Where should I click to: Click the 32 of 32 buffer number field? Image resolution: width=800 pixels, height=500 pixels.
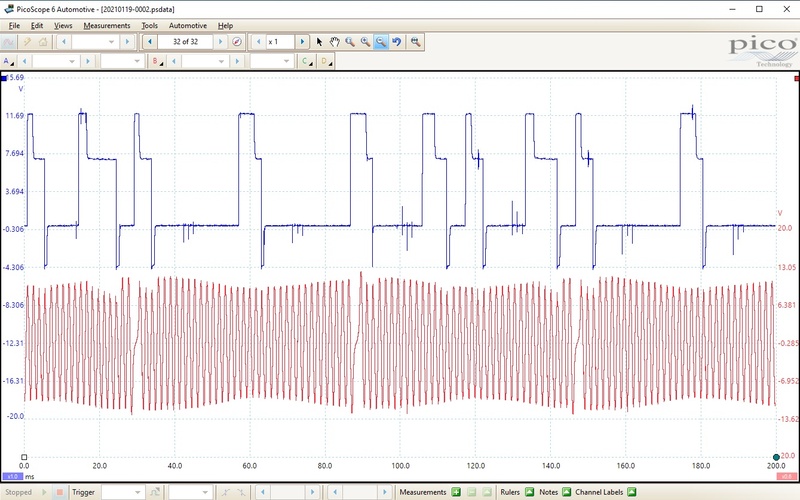(x=185, y=42)
